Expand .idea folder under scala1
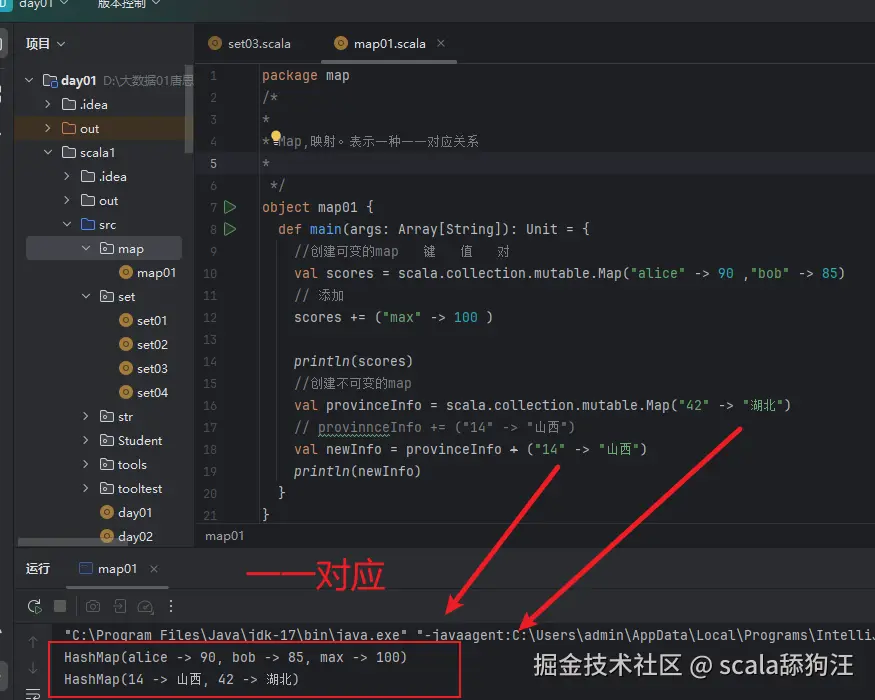Image resolution: width=875 pixels, height=700 pixels. [x=67, y=176]
